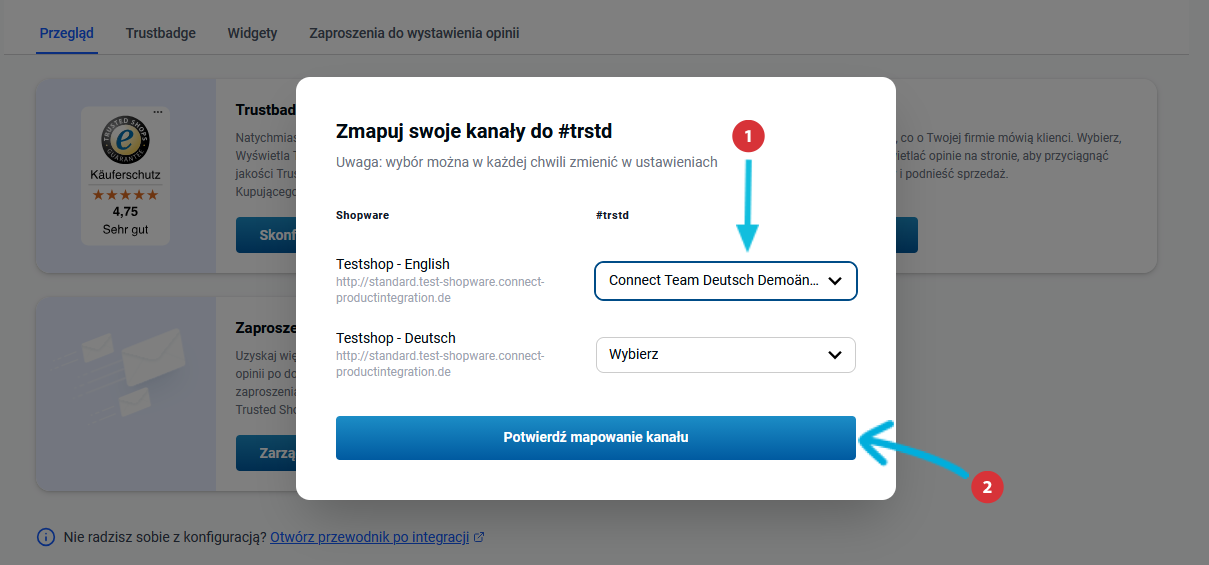Click the external link icon after integration guide

pos(480,538)
